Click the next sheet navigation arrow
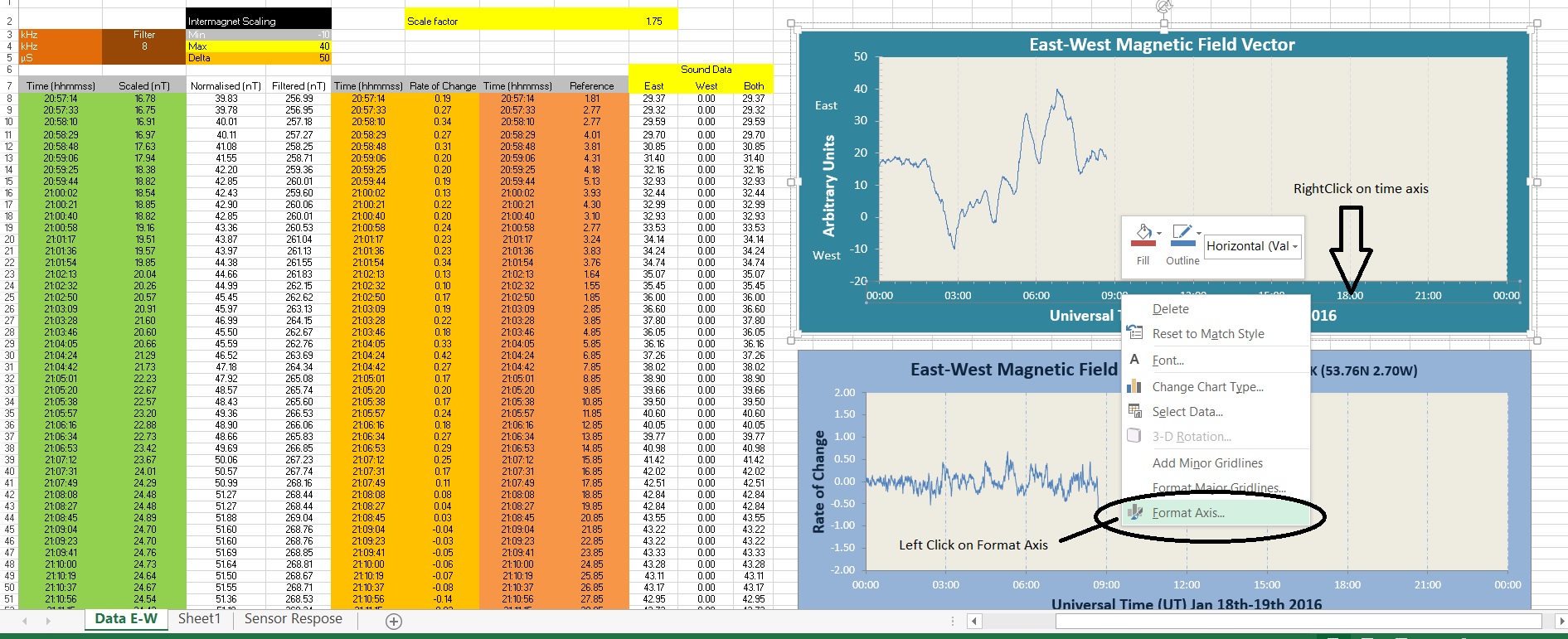This screenshot has width=1568, height=639. (x=48, y=621)
